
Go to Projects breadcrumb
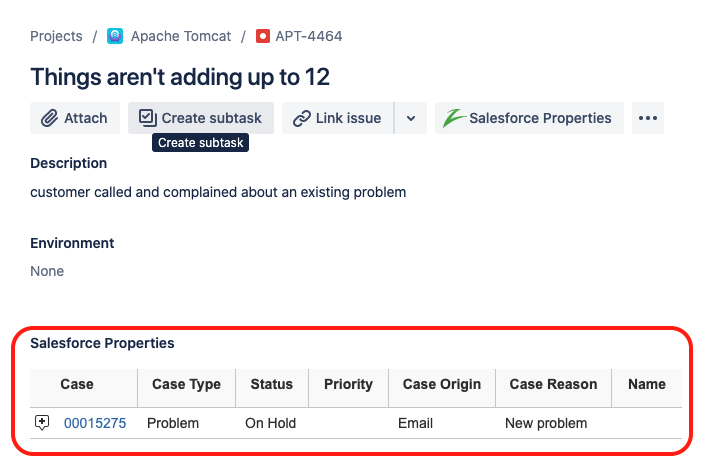pyautogui.click(x=56, y=36)
